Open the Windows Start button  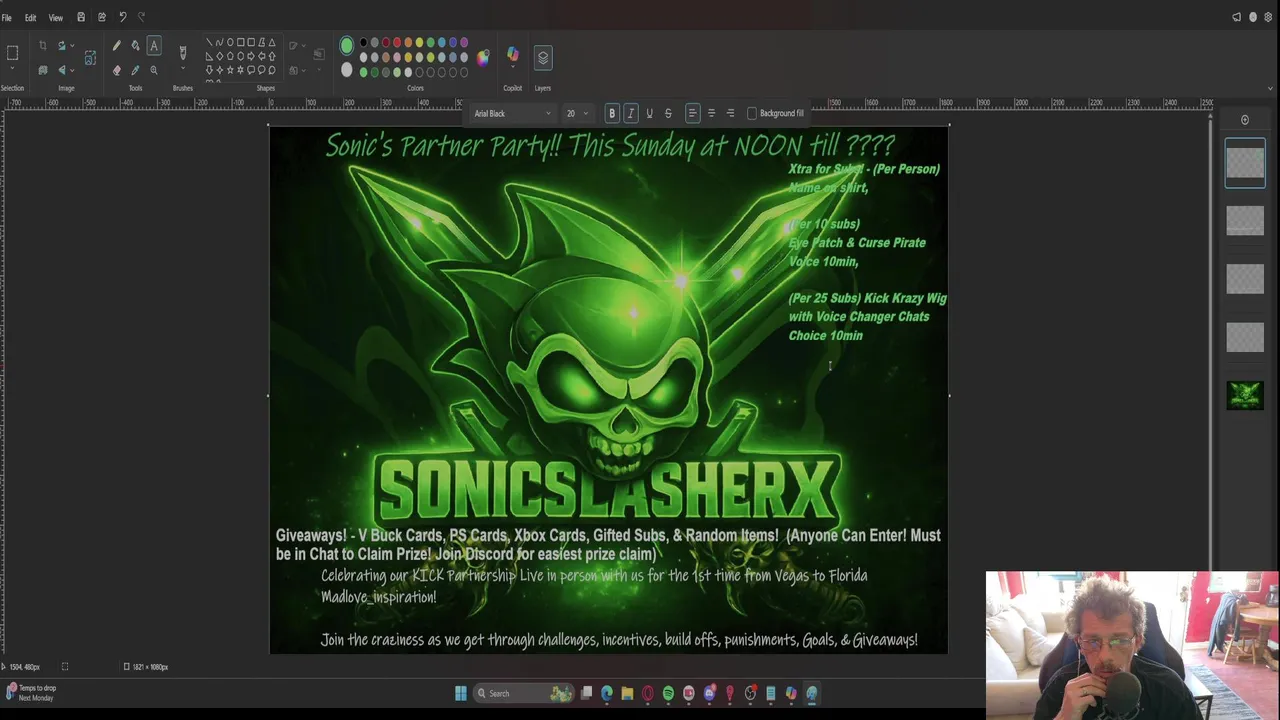pyautogui.click(x=460, y=693)
